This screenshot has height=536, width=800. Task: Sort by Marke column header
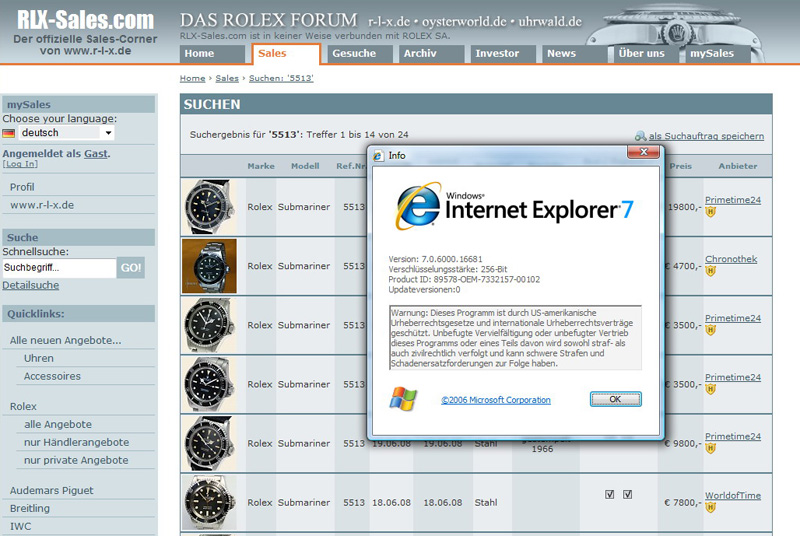point(261,166)
